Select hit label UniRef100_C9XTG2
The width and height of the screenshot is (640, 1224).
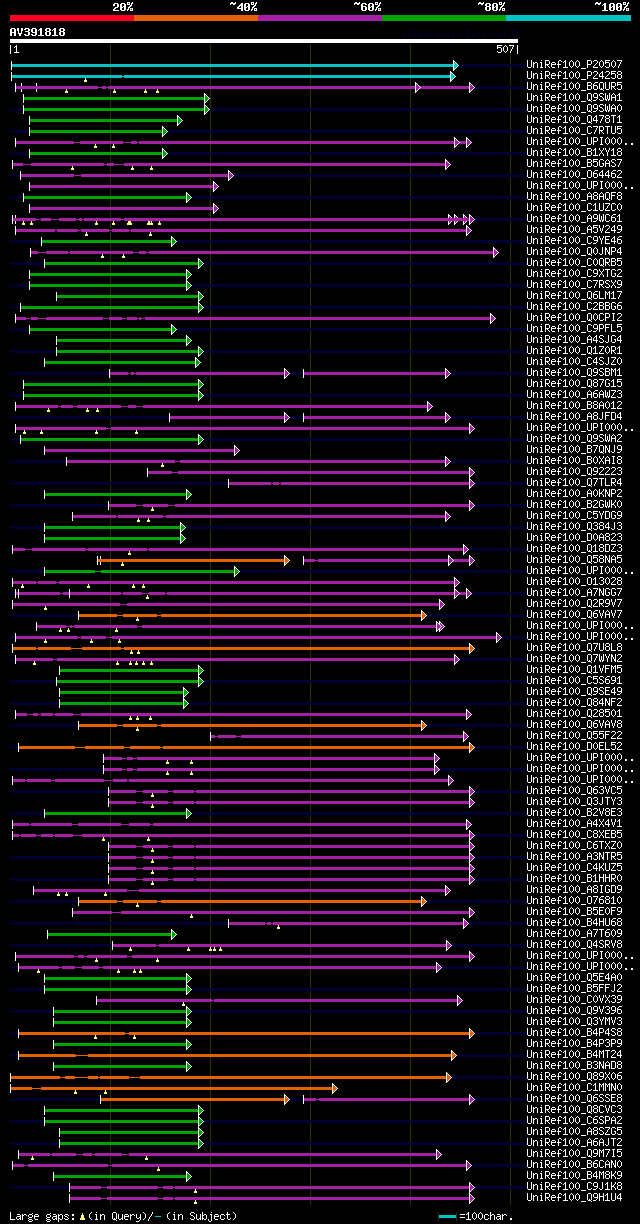pyautogui.click(x=574, y=273)
